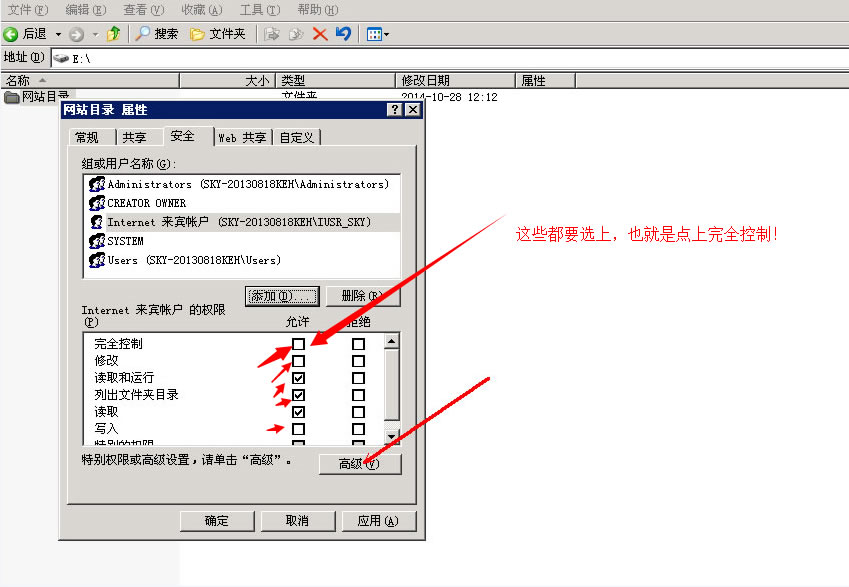Deny 完全控制 checkbox
Screen dimensions: 849x587
pos(358,344)
